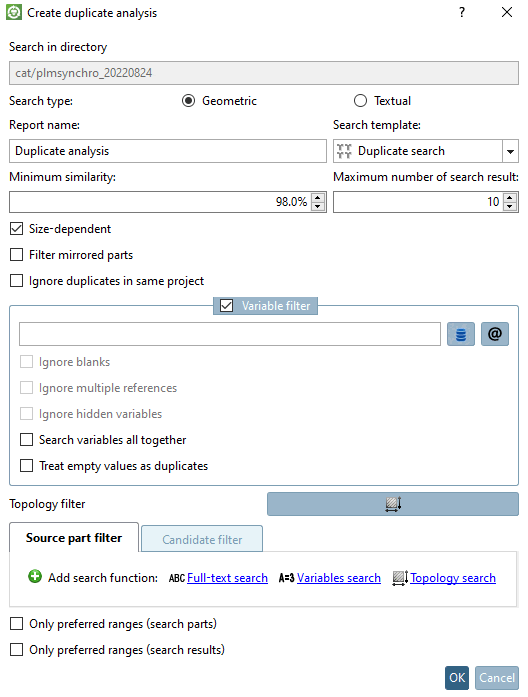The width and height of the screenshot is (528, 697).
Task: Check Ignore duplicates in same project
Action: [16, 281]
